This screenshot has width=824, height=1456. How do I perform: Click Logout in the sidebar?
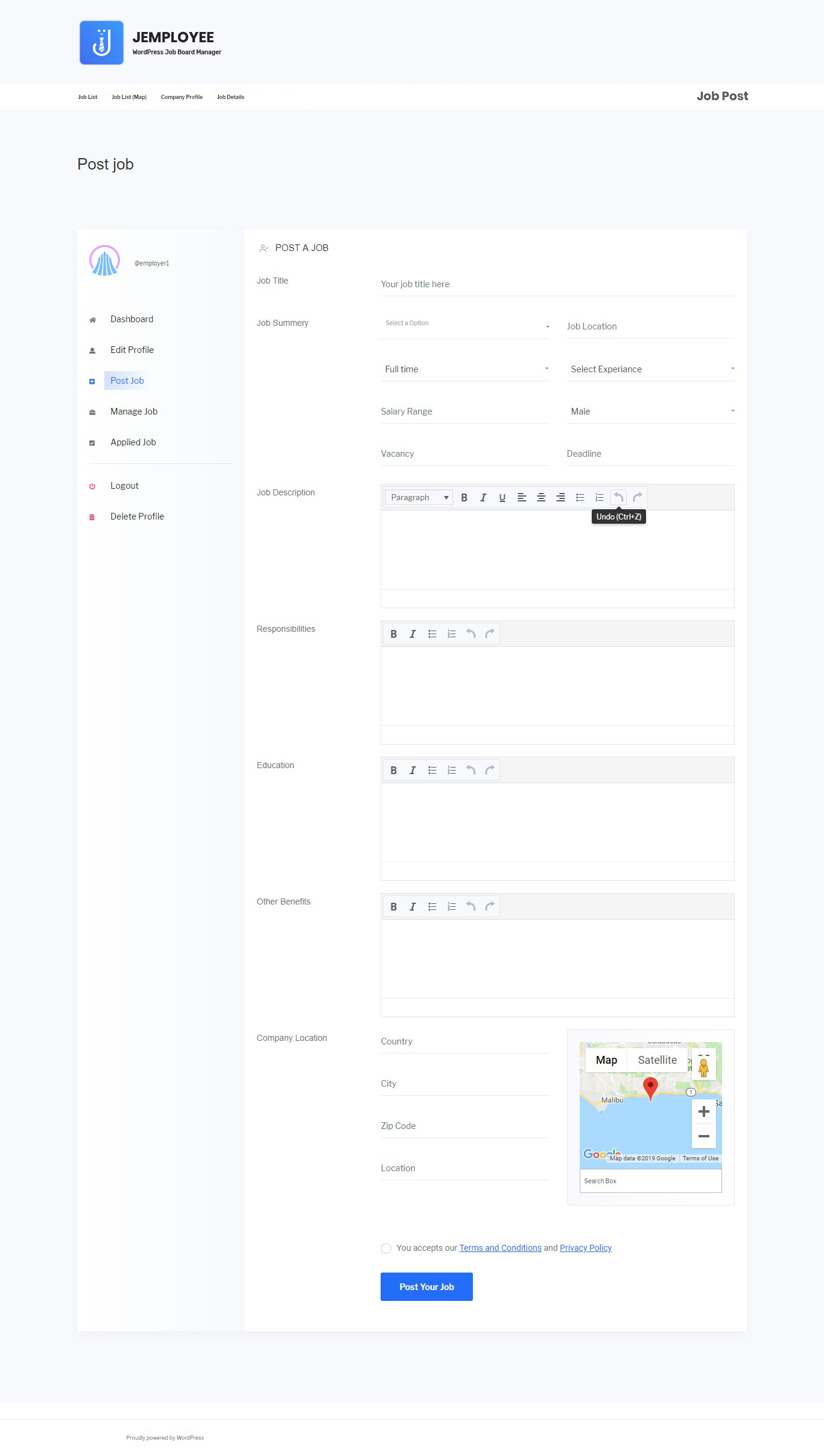124,486
